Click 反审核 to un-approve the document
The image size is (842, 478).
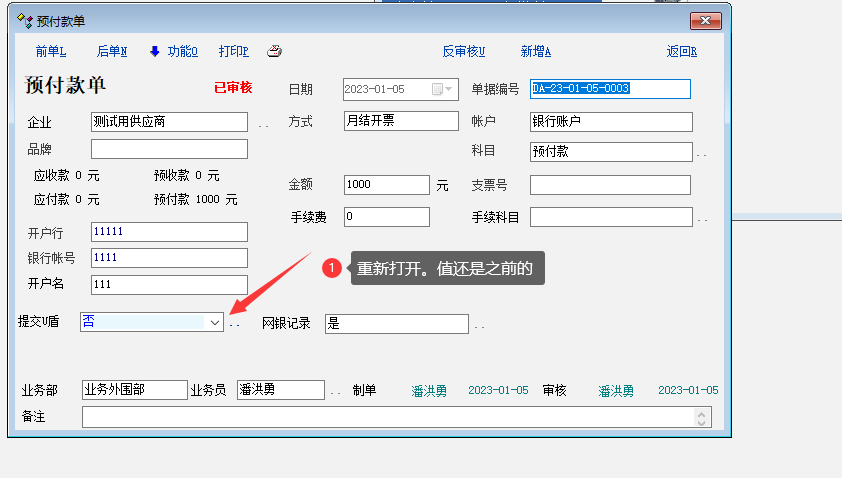point(463,52)
